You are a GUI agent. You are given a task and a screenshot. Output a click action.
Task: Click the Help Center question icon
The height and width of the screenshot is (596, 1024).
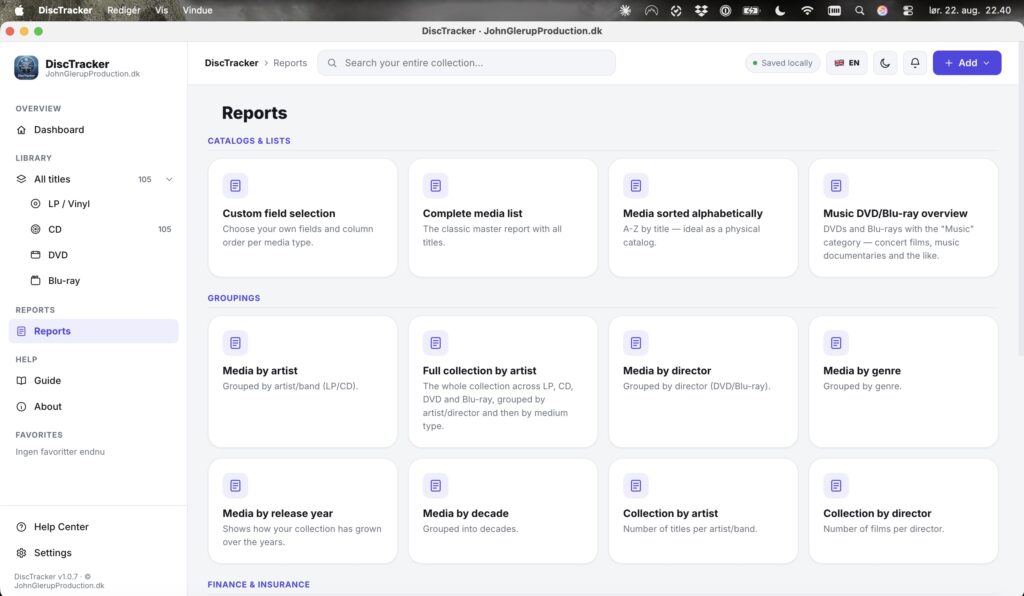(x=22, y=527)
